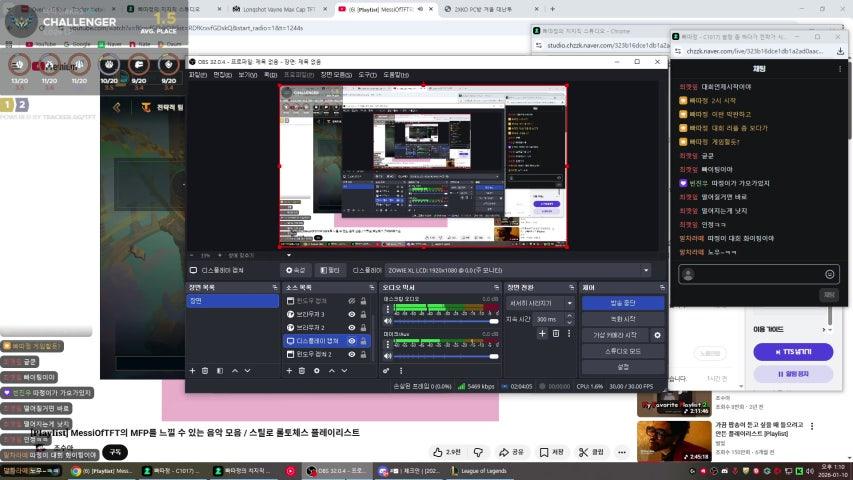Expand the display selection dropdown
Viewport: 853px width, 480px height.
click(646, 270)
